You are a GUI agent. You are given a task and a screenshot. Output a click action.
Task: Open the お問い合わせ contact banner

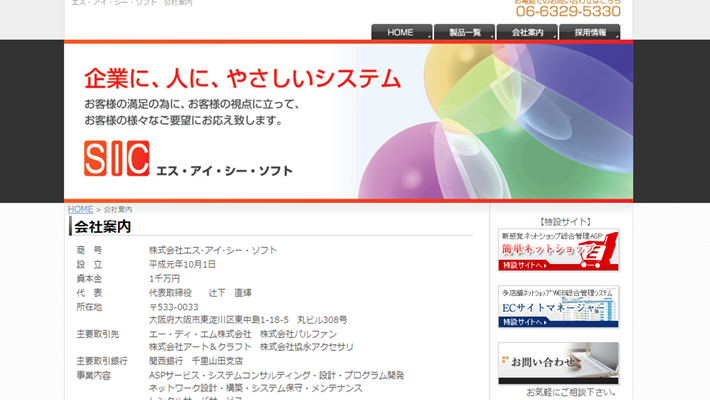pos(558,363)
